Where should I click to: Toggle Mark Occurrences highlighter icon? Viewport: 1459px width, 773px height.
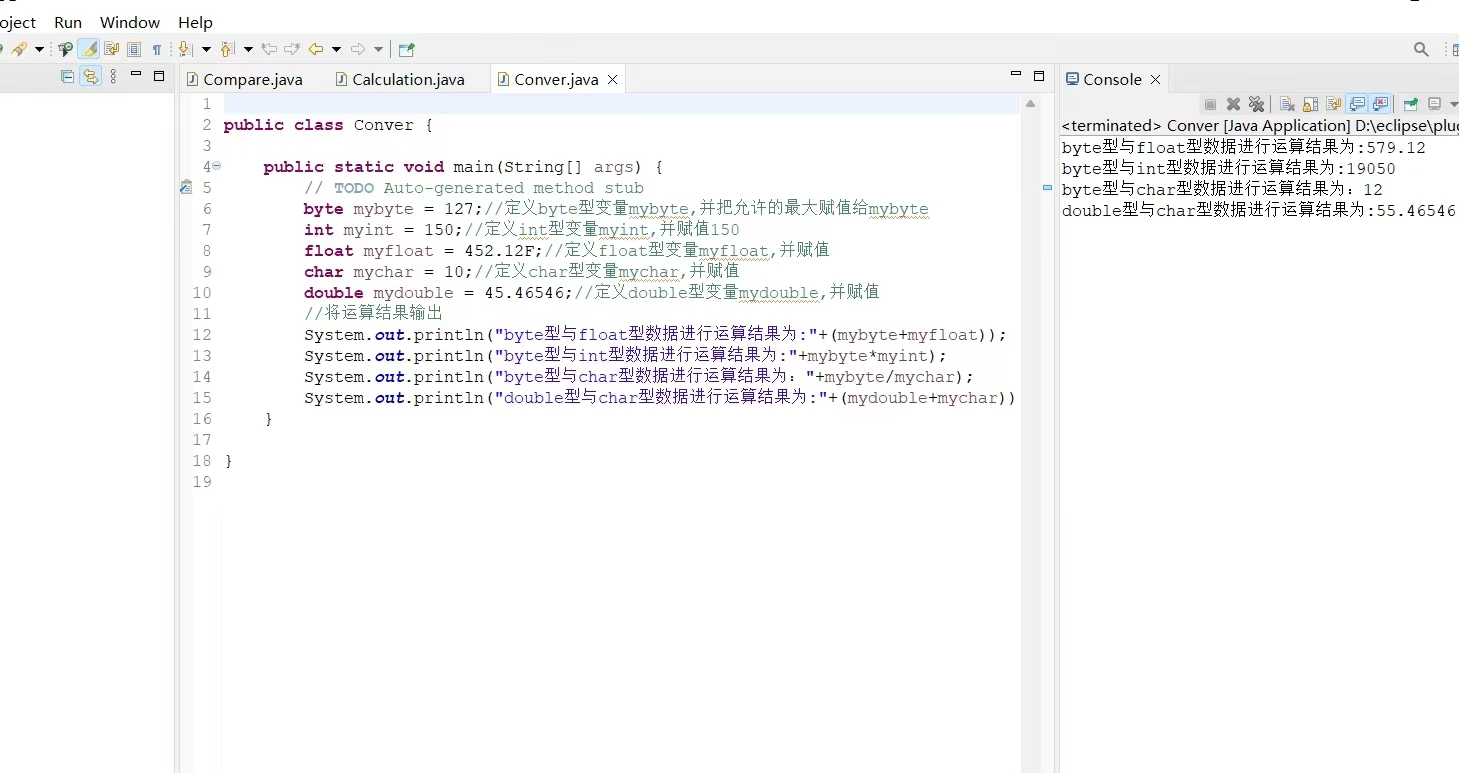89,49
